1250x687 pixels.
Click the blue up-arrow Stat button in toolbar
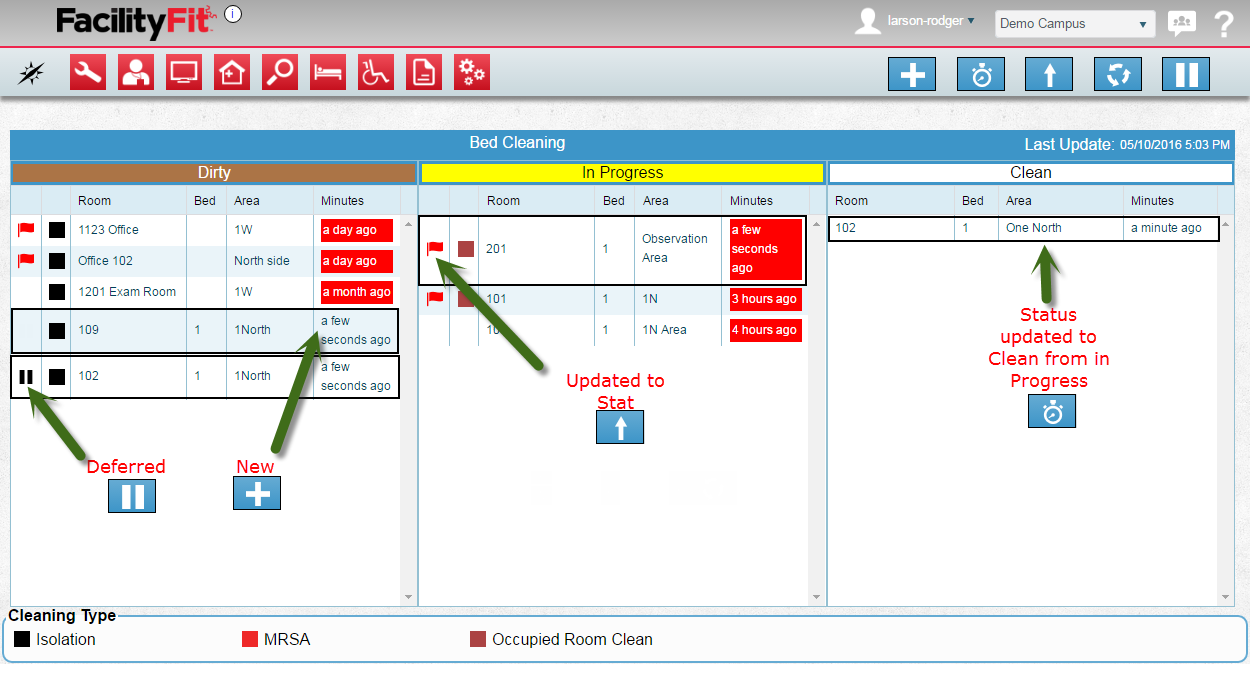1049,75
